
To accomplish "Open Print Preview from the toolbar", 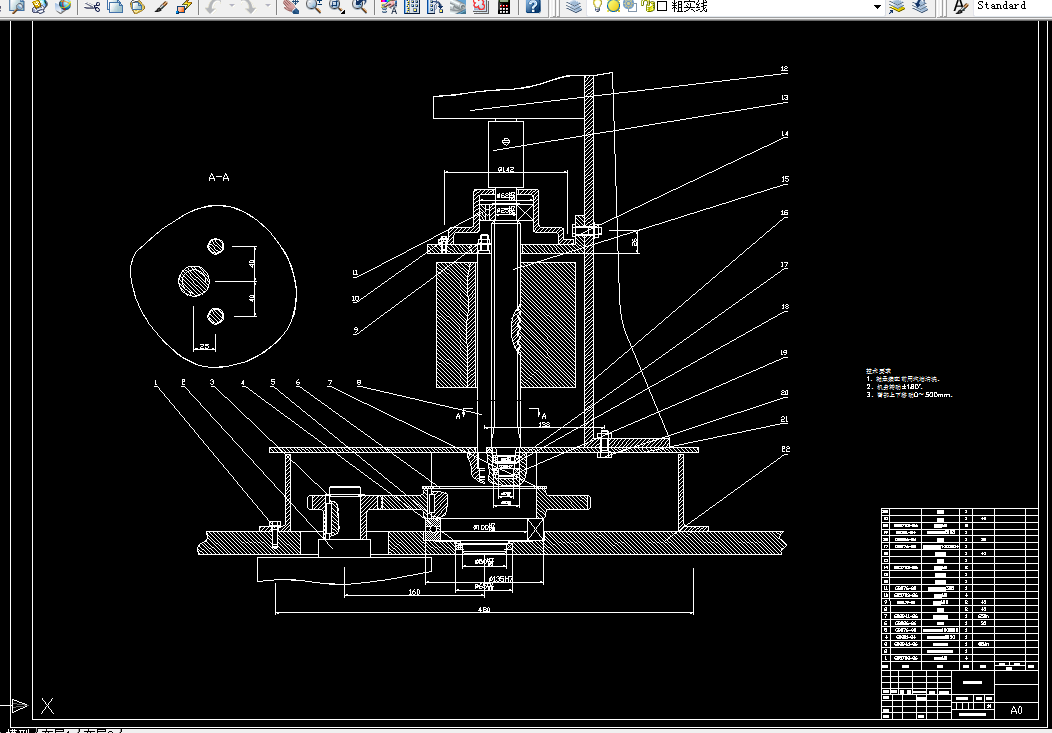I will (x=17, y=7).
